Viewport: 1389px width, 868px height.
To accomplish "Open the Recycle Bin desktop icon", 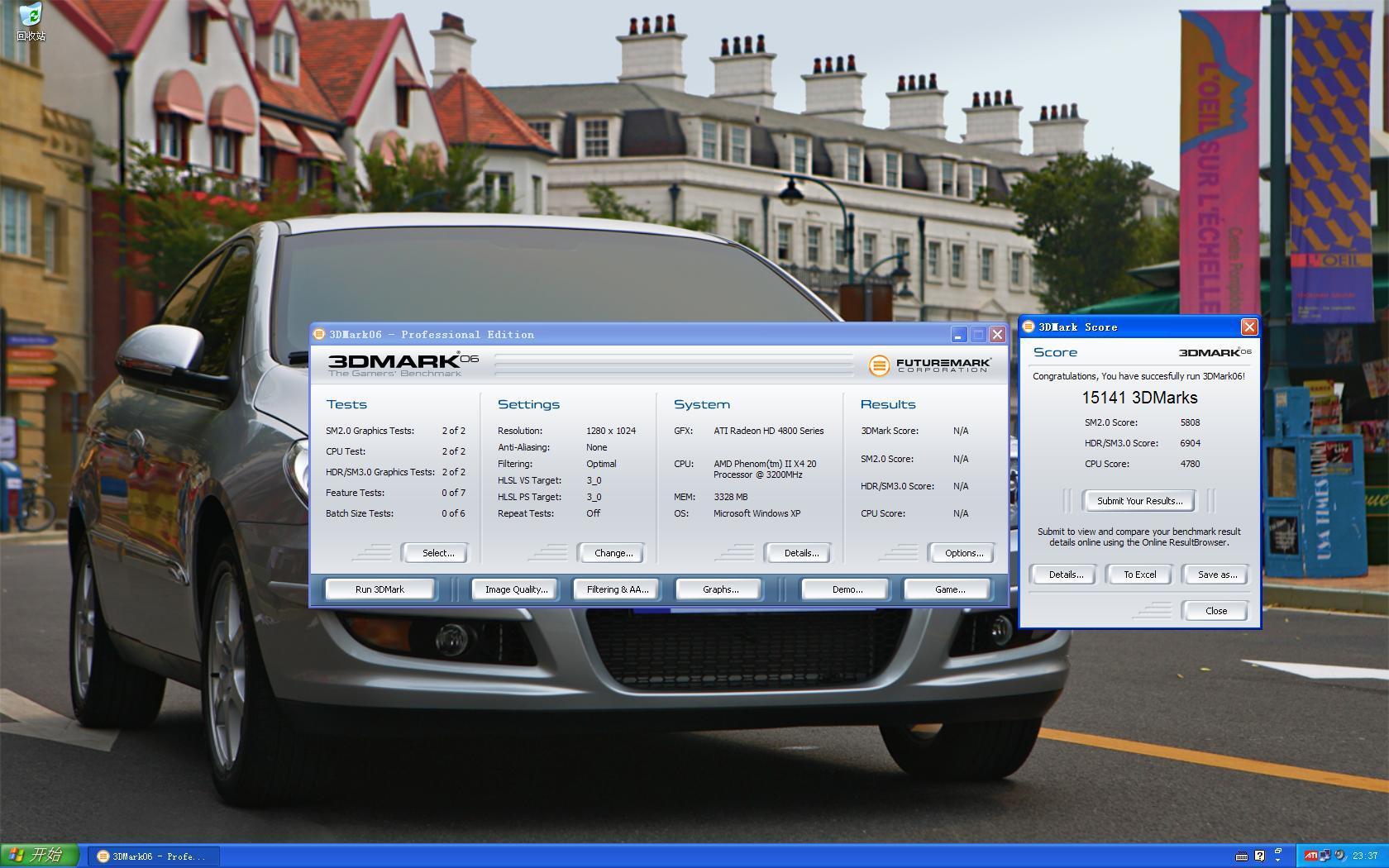I will pyautogui.click(x=31, y=21).
